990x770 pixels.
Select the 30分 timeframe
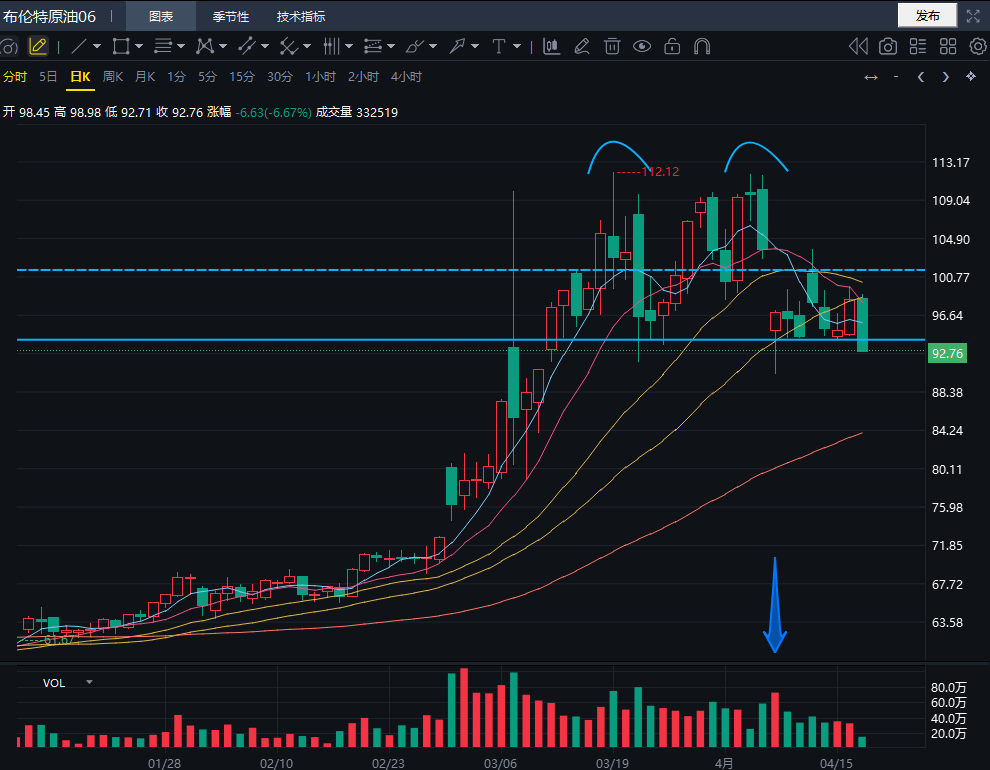click(x=280, y=76)
